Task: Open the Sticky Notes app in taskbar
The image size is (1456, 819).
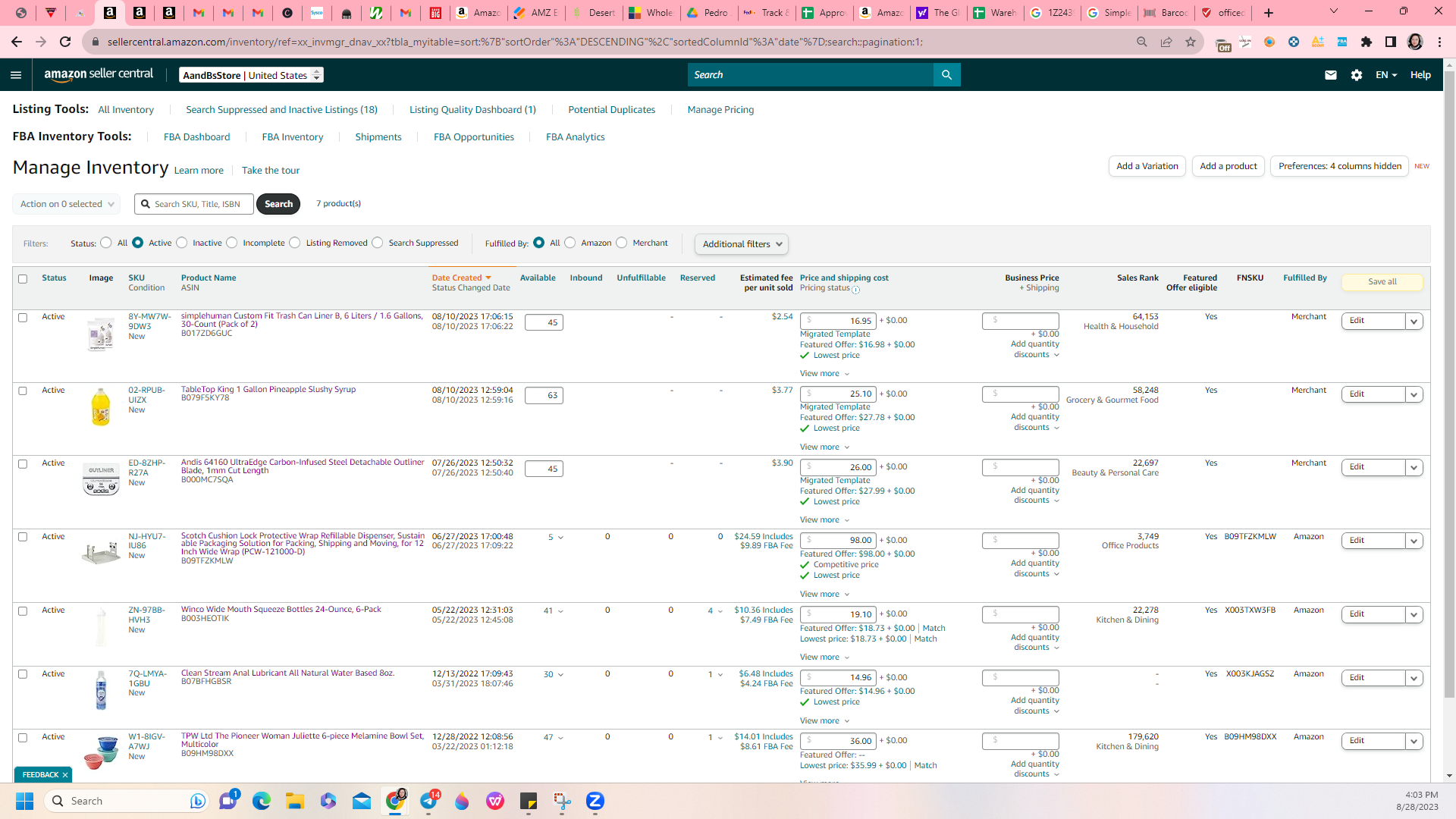Action: 529,801
